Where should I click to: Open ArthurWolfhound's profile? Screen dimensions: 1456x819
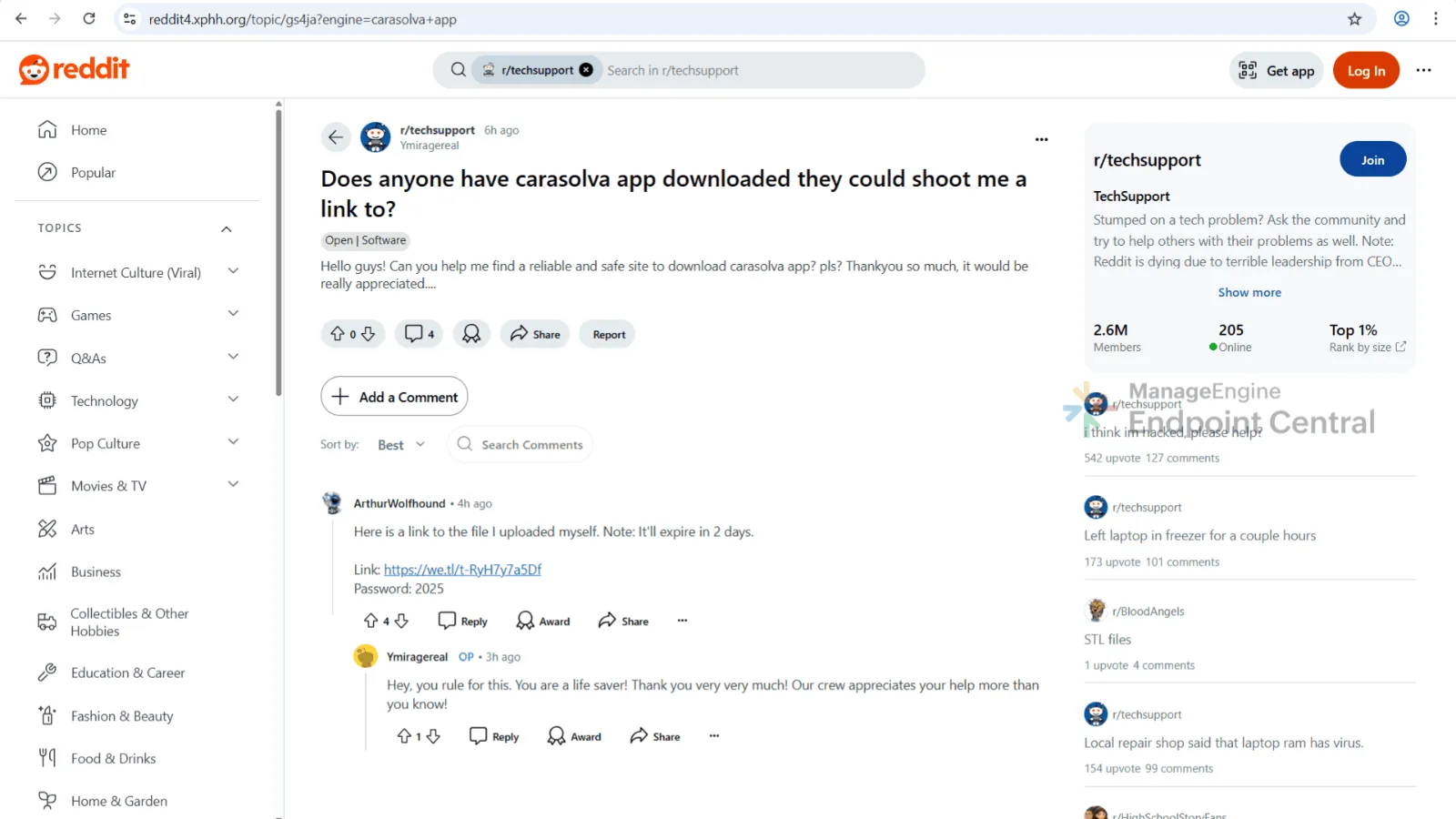click(399, 503)
